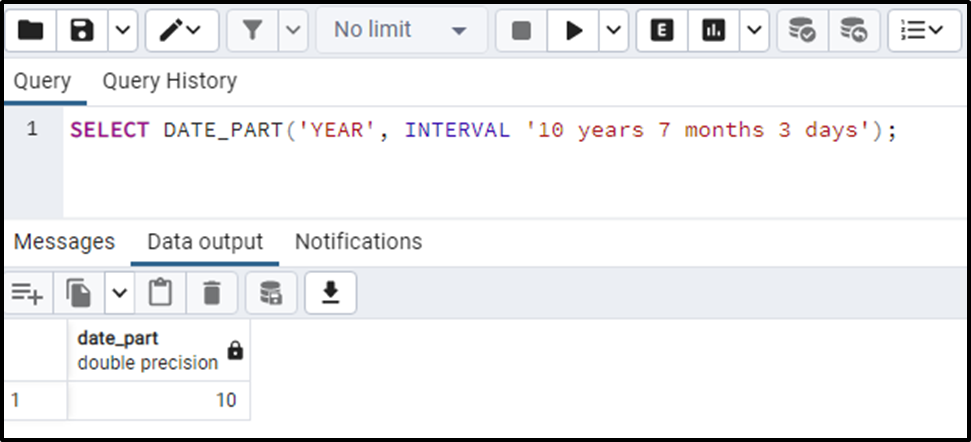Viewport: 971px width, 442px height.
Task: Run Explain Analyze chart icon
Action: point(713,30)
